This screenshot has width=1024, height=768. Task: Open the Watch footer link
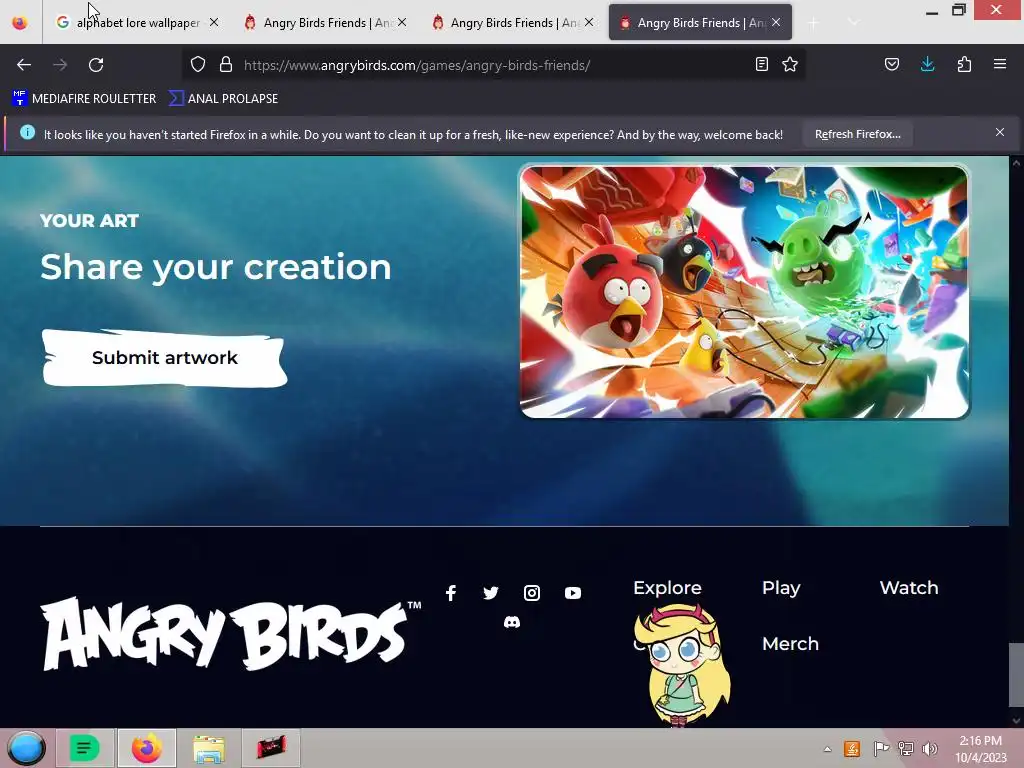(908, 588)
